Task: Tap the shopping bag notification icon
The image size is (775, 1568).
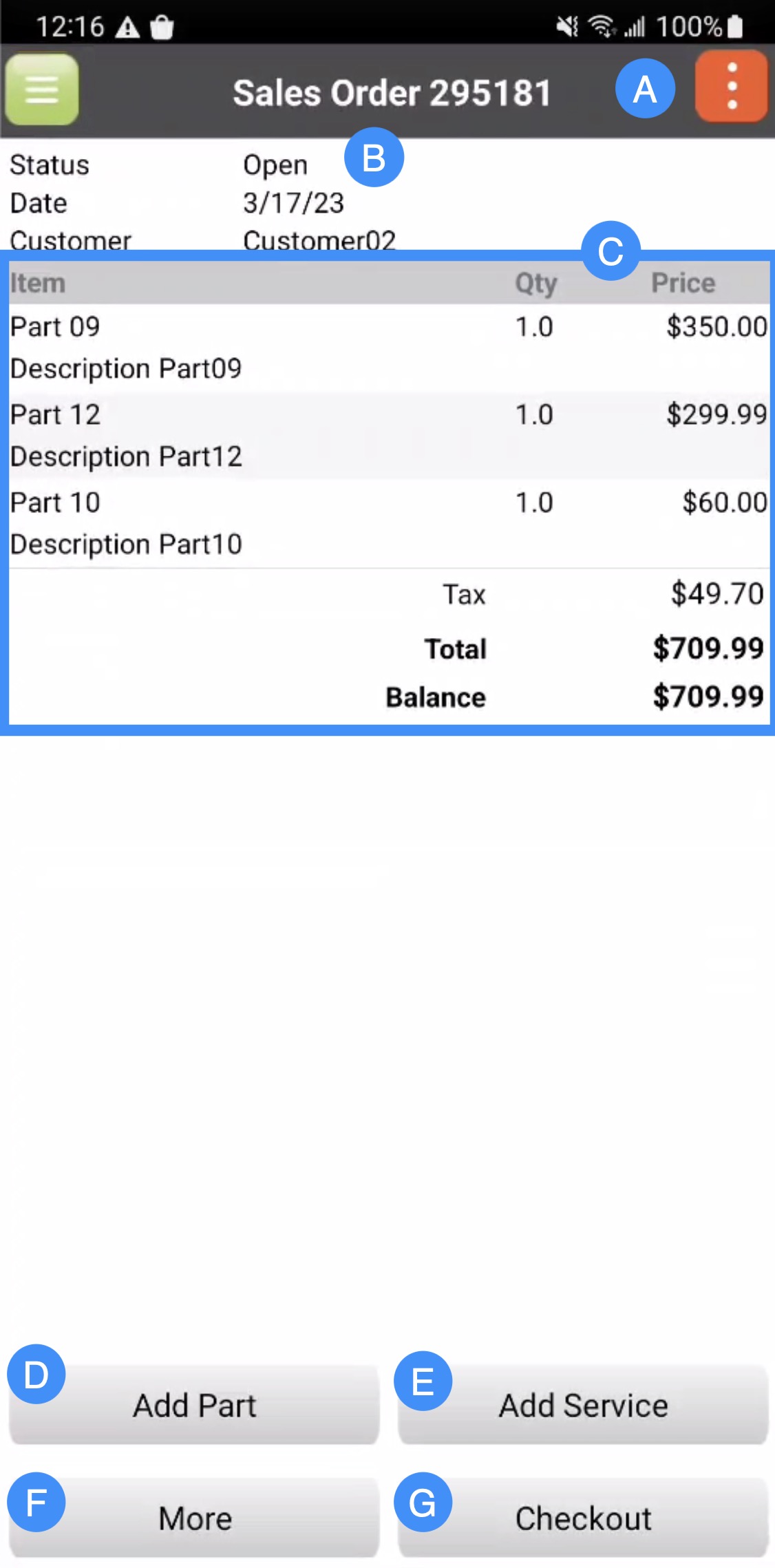Action: (x=162, y=28)
